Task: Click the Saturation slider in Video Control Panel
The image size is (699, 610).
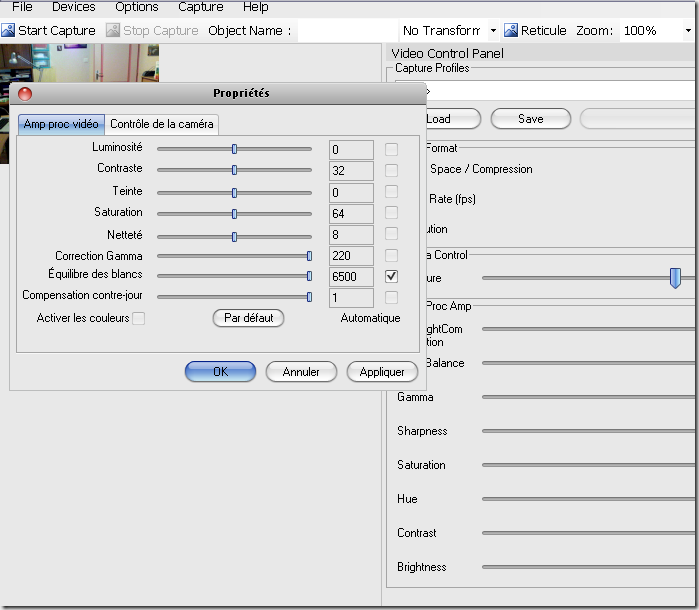Action: click(x=588, y=465)
